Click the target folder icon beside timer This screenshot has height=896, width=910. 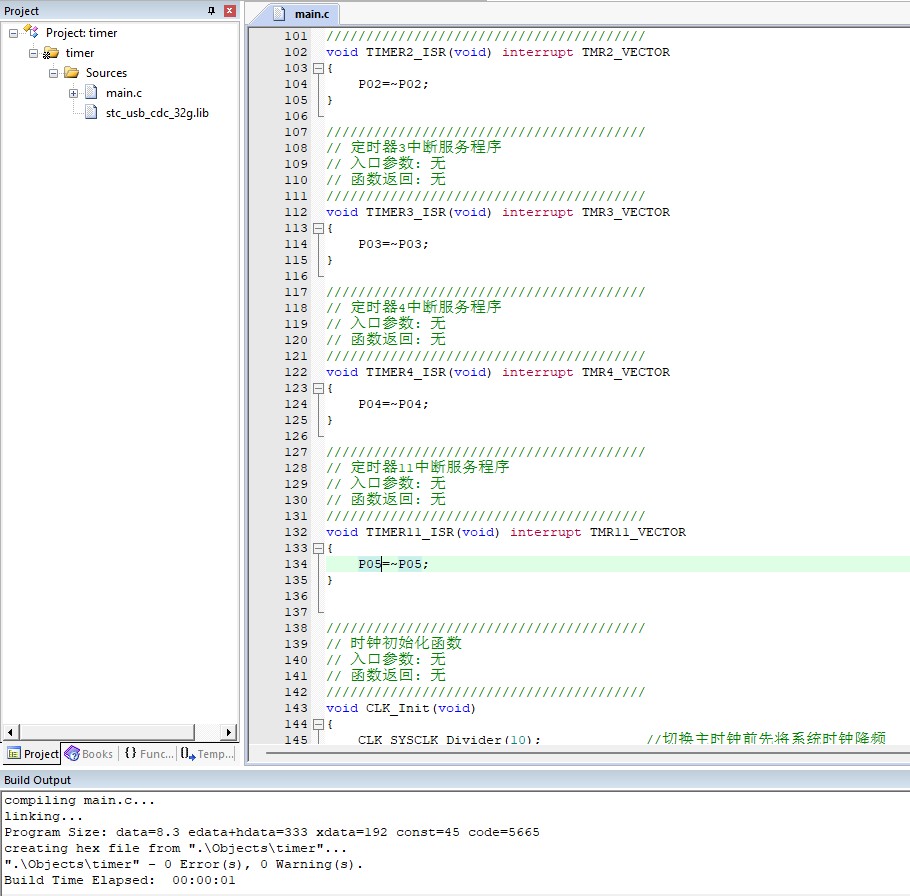(x=51, y=53)
